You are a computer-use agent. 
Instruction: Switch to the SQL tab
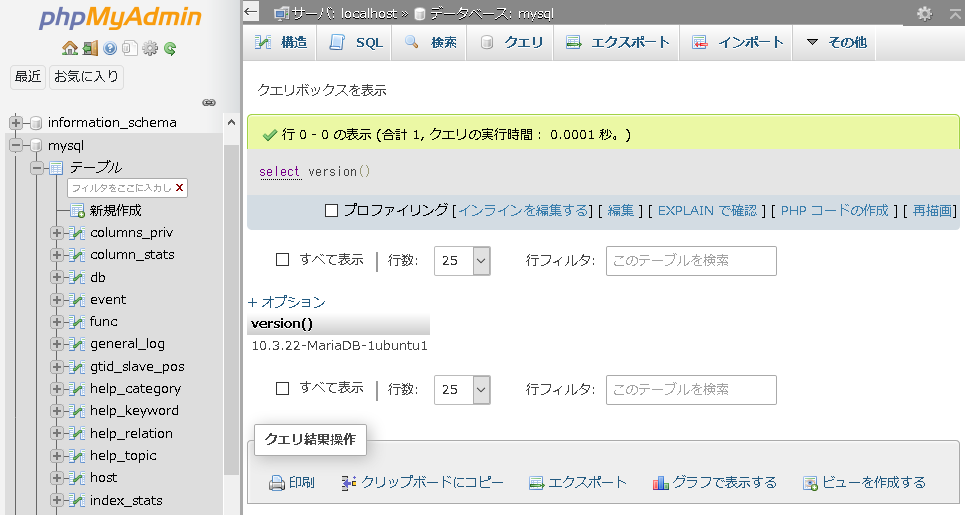pos(355,42)
